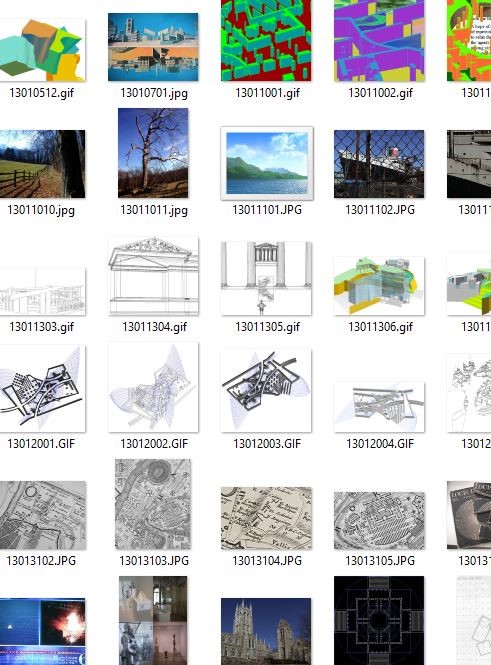Select the 13013103.JPG old city map thumbnail
The image size is (491, 665).
tap(153, 504)
